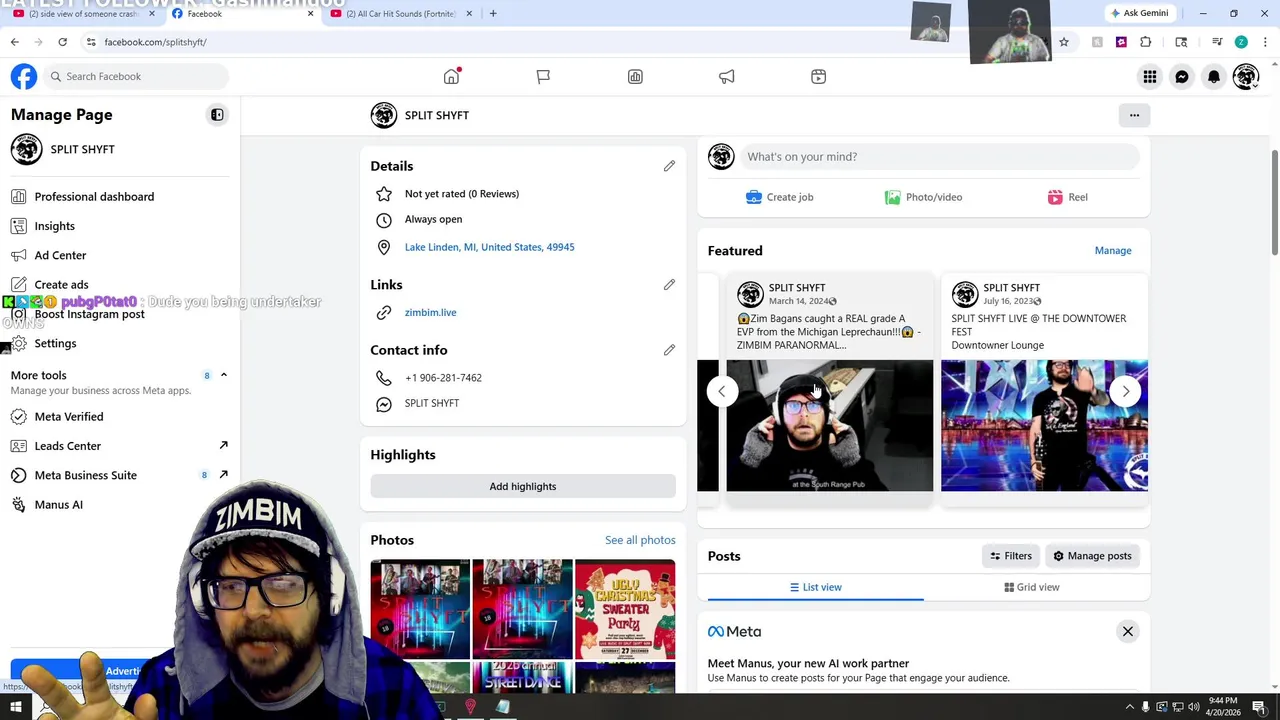Open the zimbim.live link
Screen dimensions: 1280x720
point(430,313)
